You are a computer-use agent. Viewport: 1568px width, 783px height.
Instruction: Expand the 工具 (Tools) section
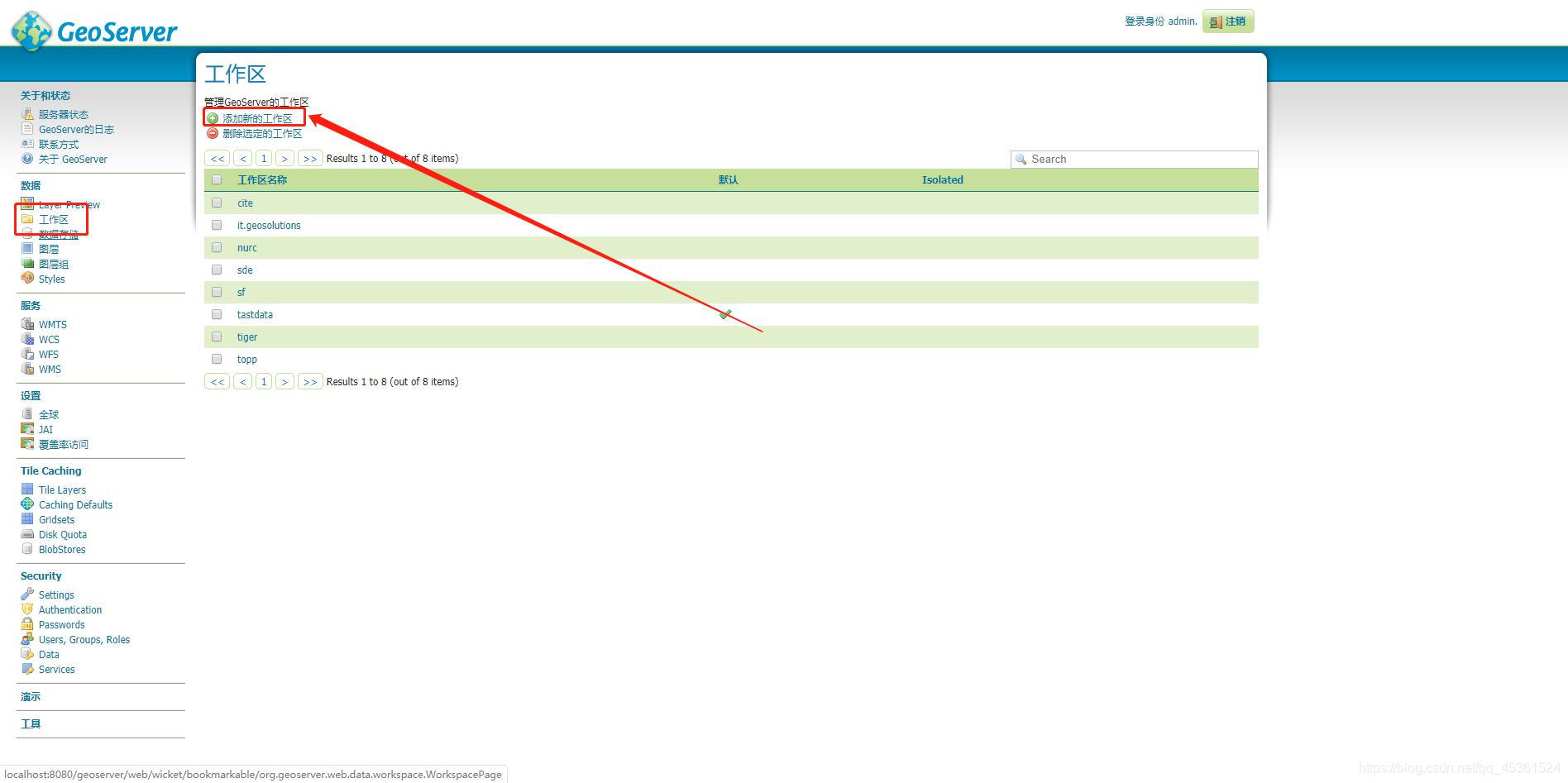click(31, 724)
